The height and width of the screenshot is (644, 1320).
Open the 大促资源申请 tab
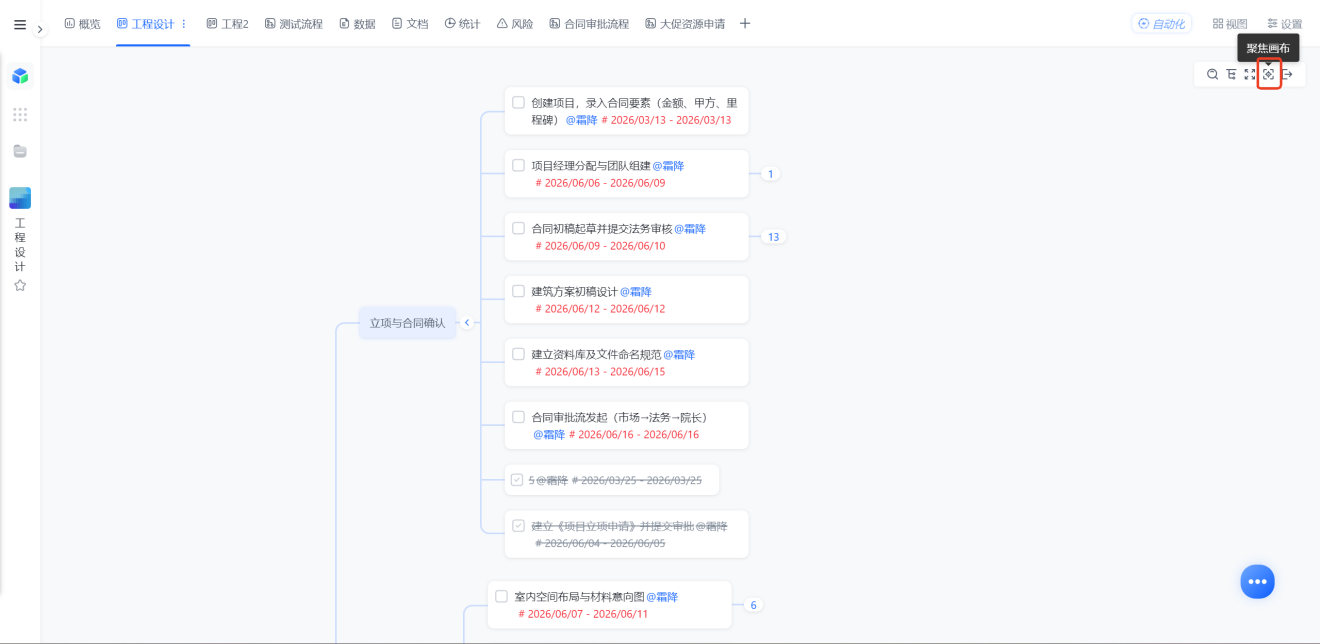click(685, 24)
